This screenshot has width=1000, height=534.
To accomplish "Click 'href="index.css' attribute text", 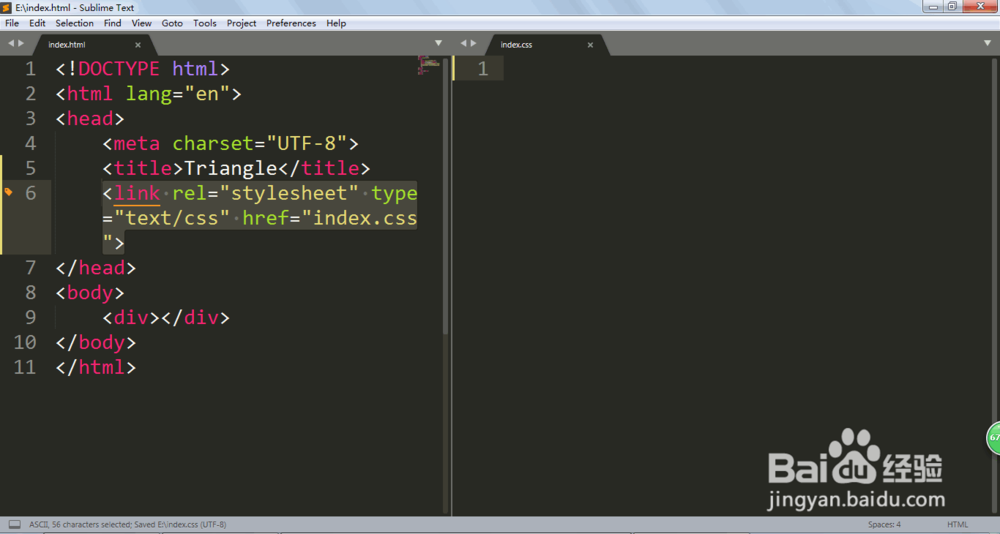I will (x=330, y=218).
